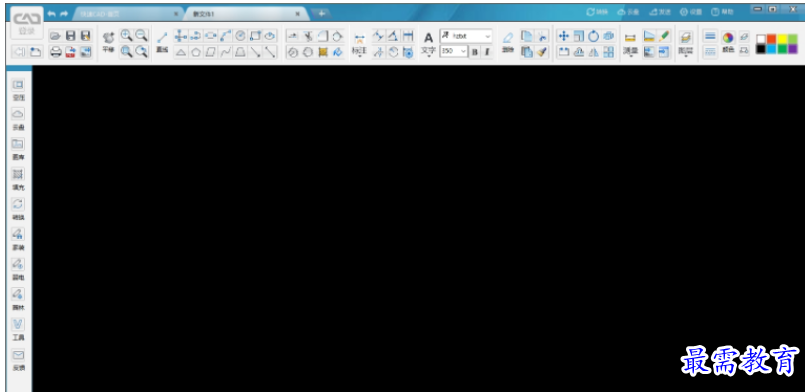Zoom out magnifier minus icon

tap(141, 35)
